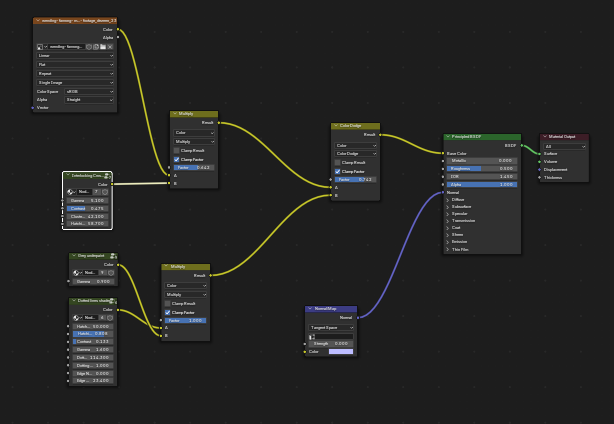Open the Tangent Space dropdown in Normal Map

(x=331, y=328)
